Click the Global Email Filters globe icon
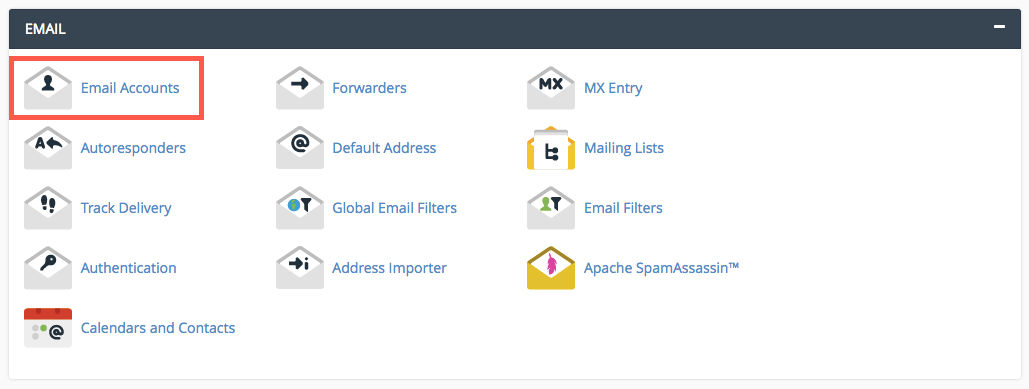This screenshot has width=1029, height=389. tap(300, 208)
